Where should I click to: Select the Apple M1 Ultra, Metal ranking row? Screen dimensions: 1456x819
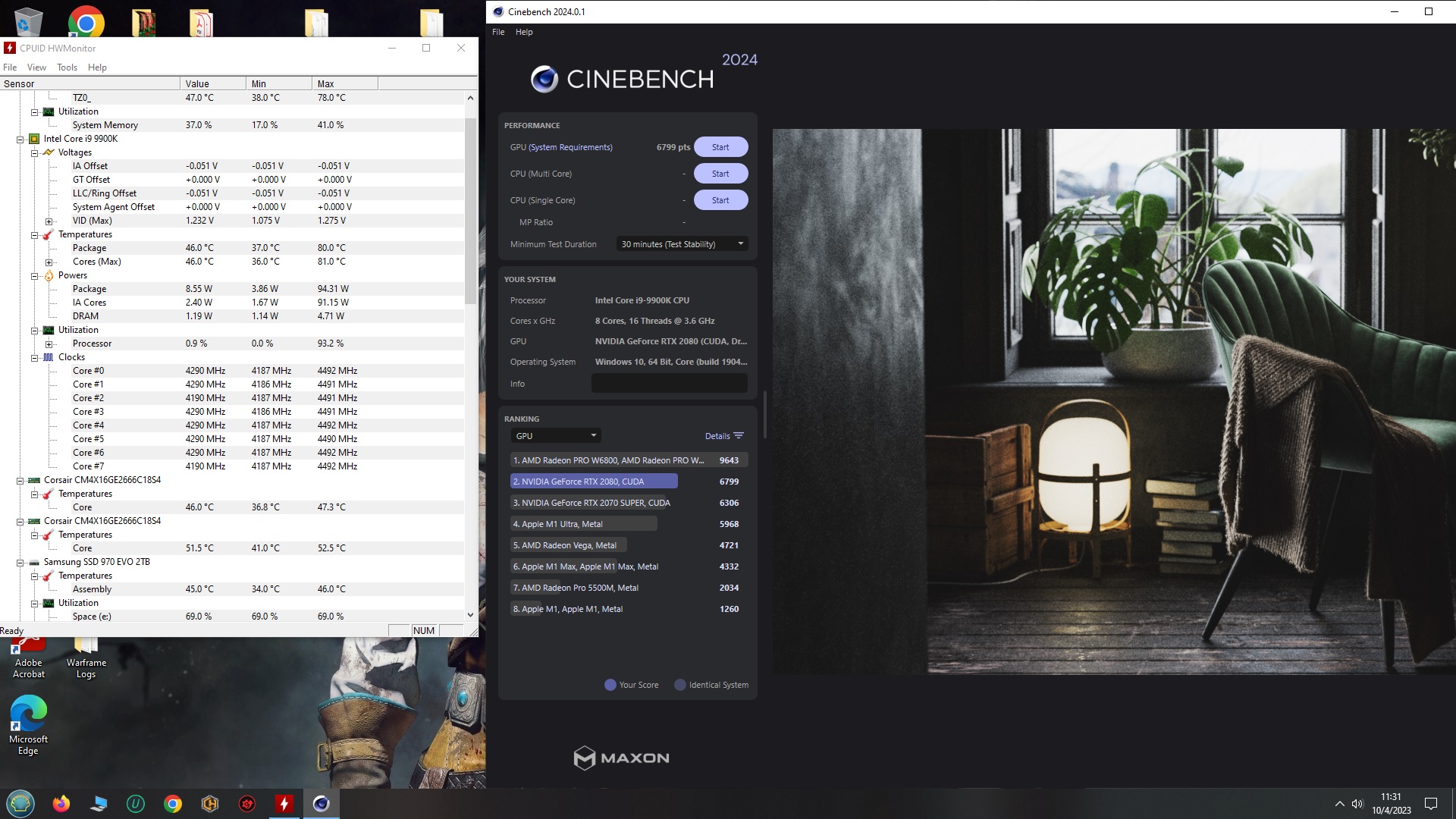628,524
